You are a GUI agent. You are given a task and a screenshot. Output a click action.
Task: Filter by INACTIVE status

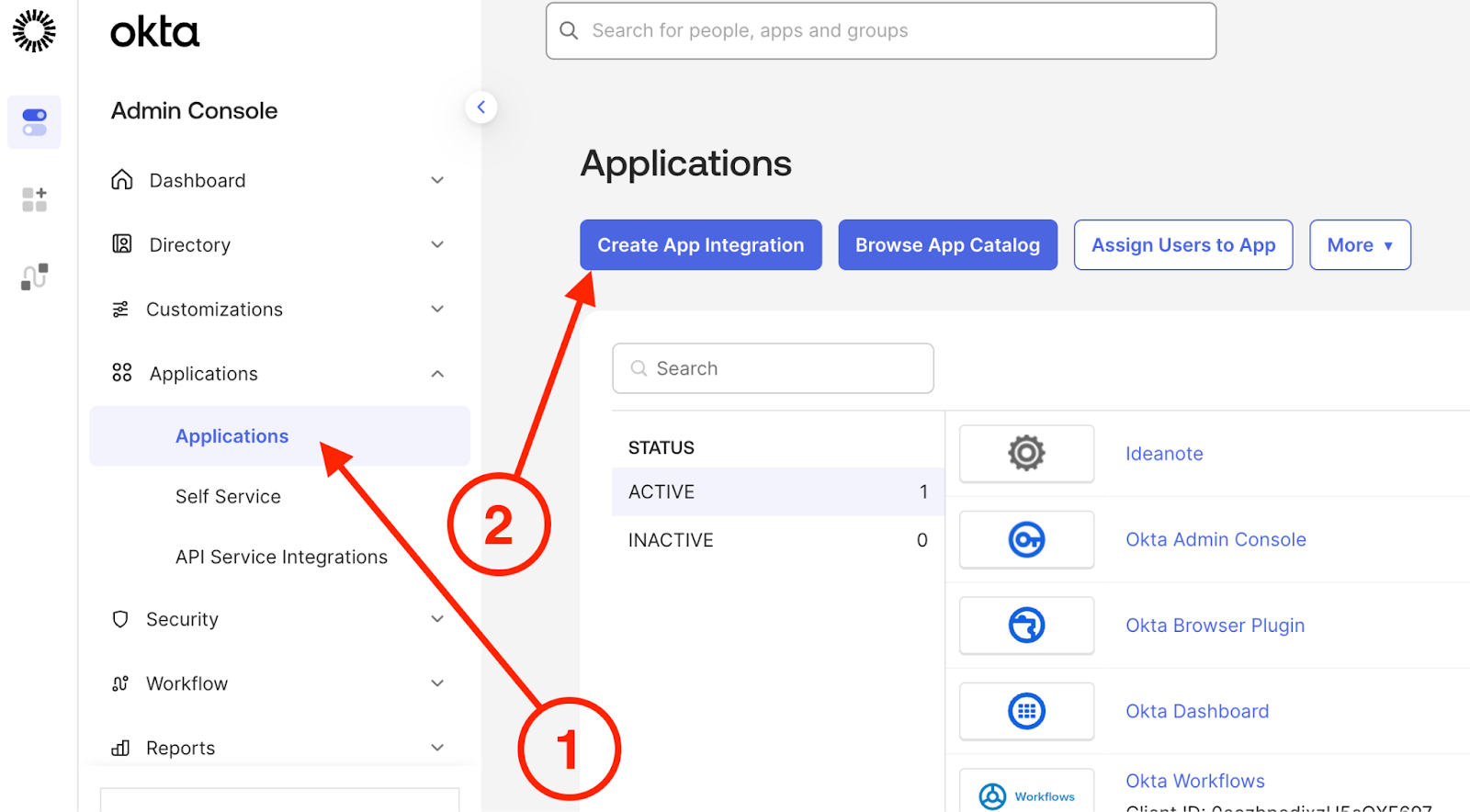point(778,540)
